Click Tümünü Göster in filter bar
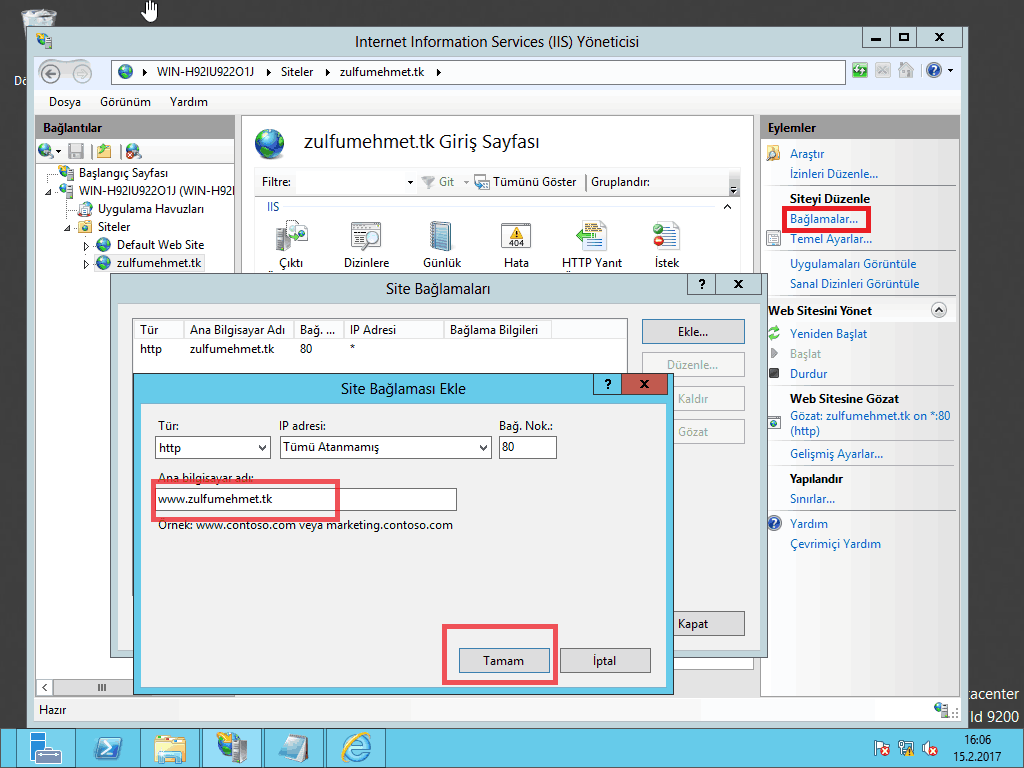This screenshot has height=768, width=1024. pyautogui.click(x=526, y=182)
